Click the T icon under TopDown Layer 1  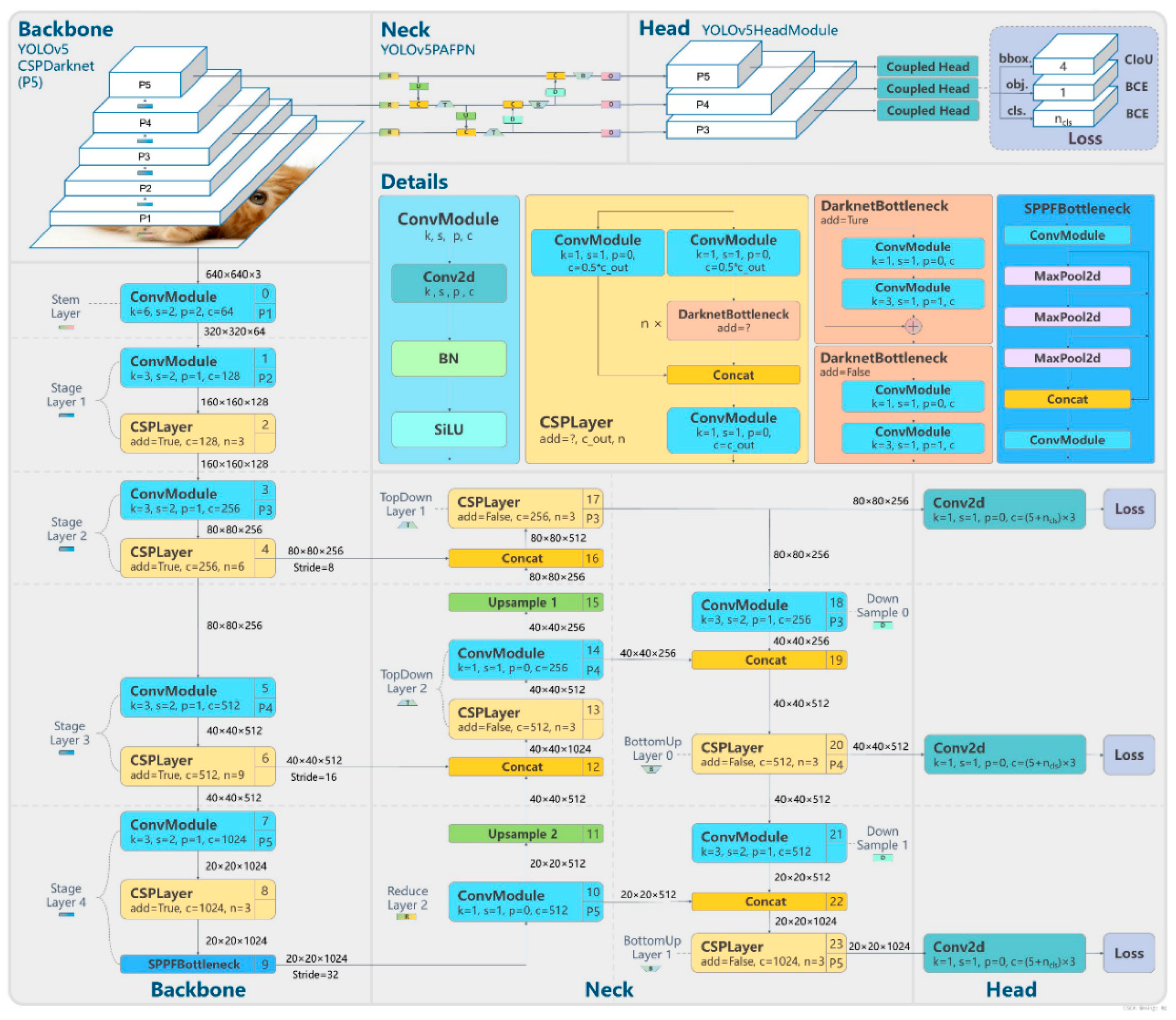tap(408, 525)
